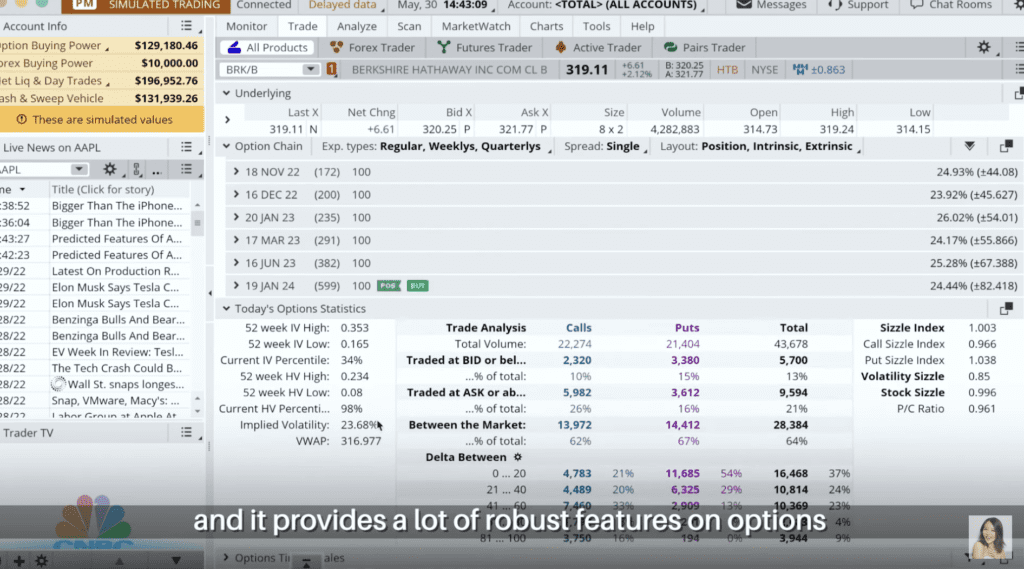This screenshot has width=1024, height=569.
Task: Click news list scrollbar up arrow
Action: click(x=197, y=206)
